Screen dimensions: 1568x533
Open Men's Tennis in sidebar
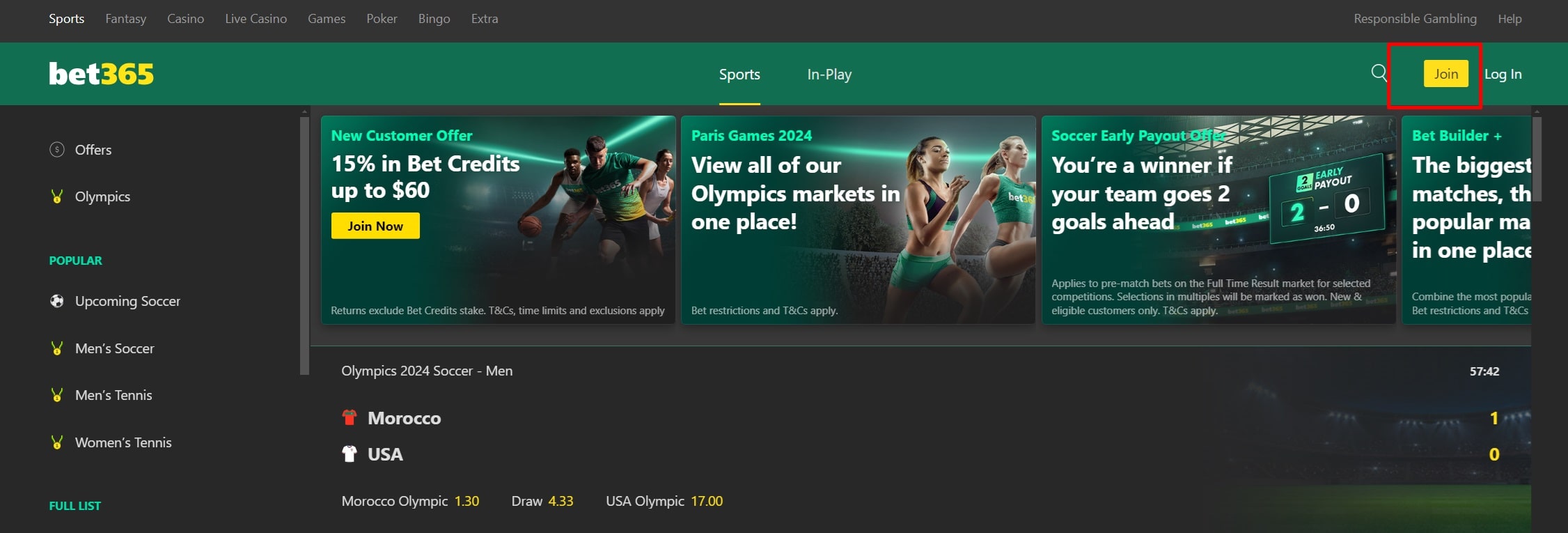click(x=113, y=395)
